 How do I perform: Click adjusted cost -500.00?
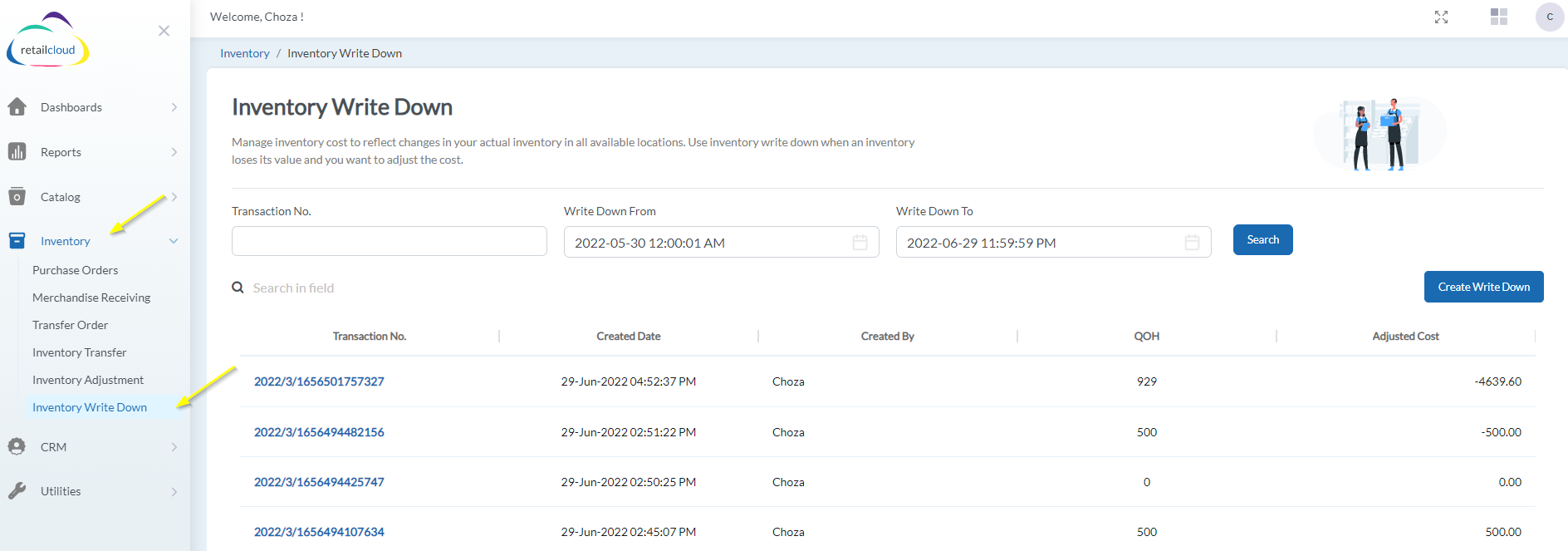pyautogui.click(x=1501, y=432)
